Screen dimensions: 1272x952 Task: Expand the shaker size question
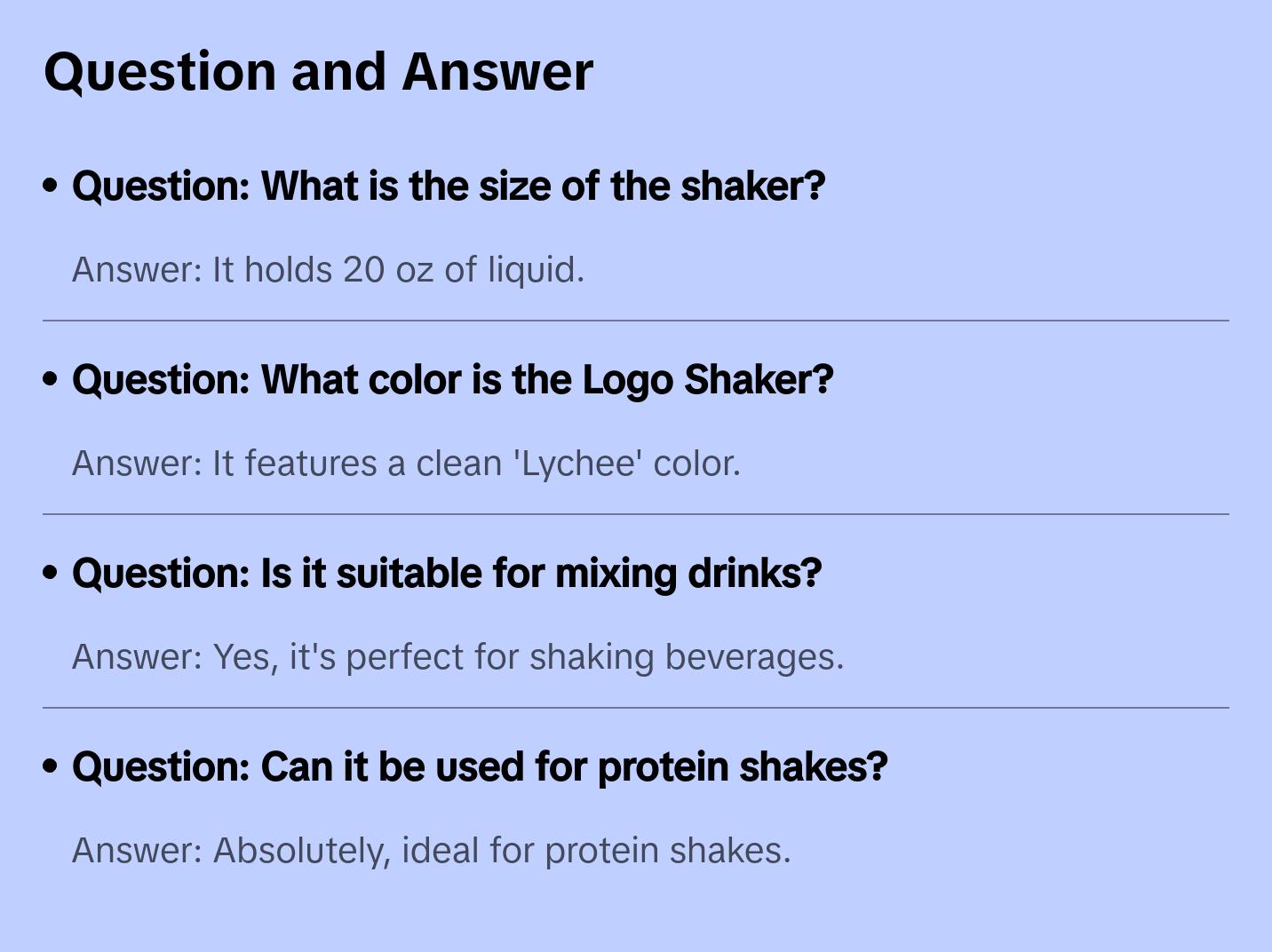tap(449, 186)
